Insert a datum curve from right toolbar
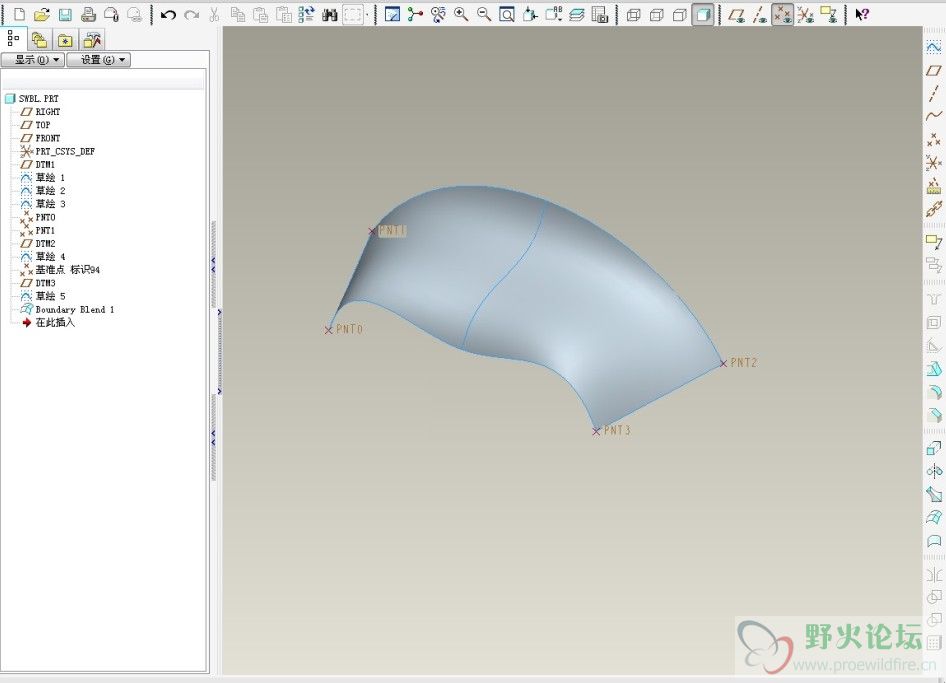 (x=933, y=116)
